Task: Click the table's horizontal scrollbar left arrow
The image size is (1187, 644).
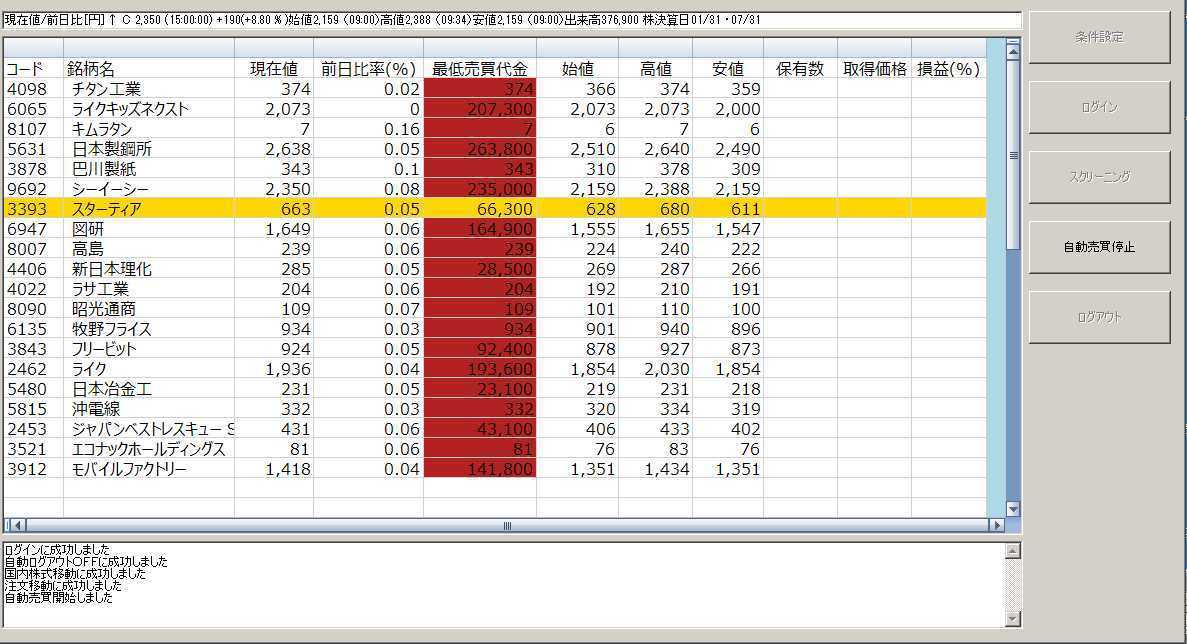Action: pos(18,525)
